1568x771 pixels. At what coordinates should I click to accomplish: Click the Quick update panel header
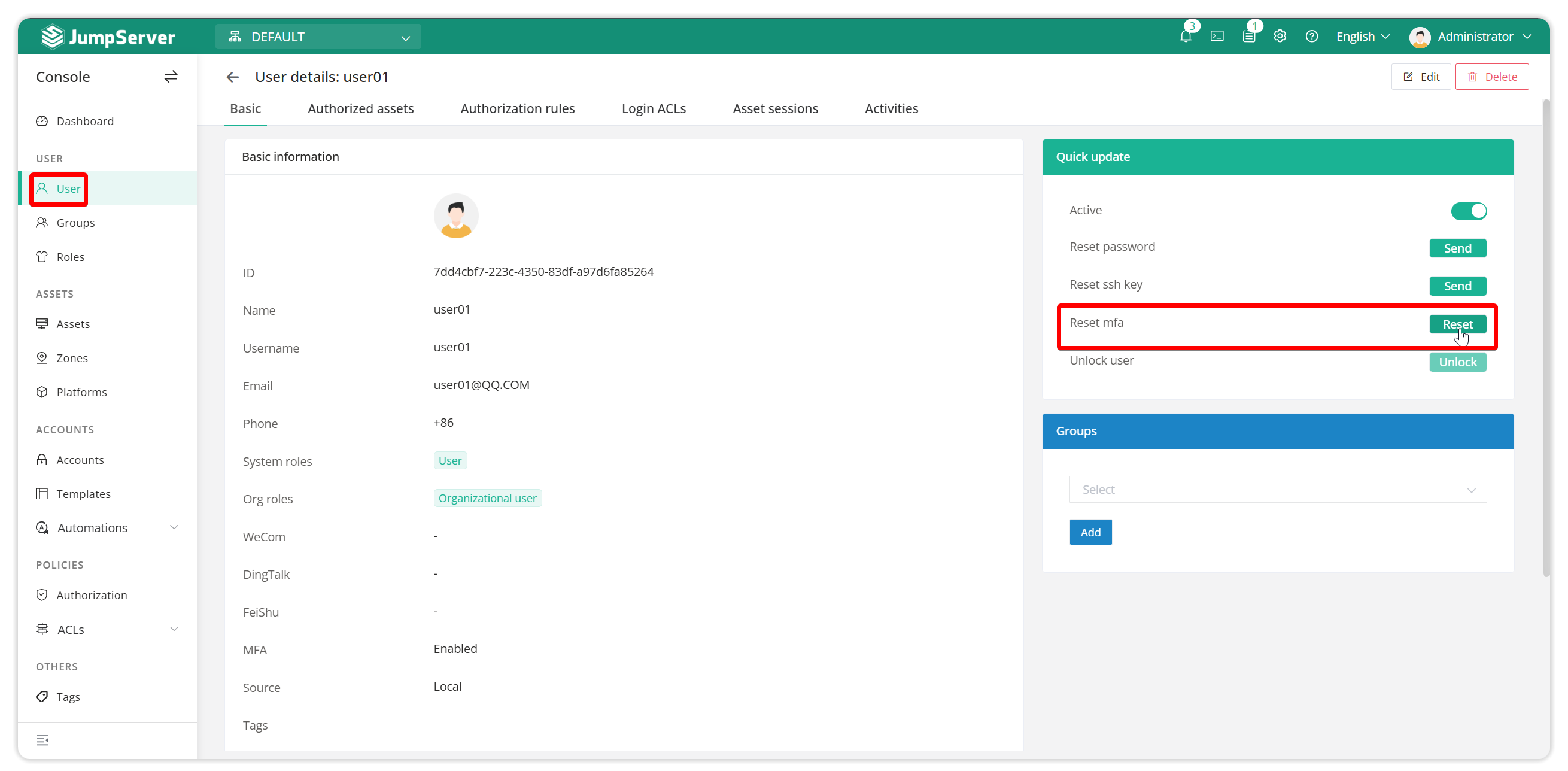point(1277,157)
